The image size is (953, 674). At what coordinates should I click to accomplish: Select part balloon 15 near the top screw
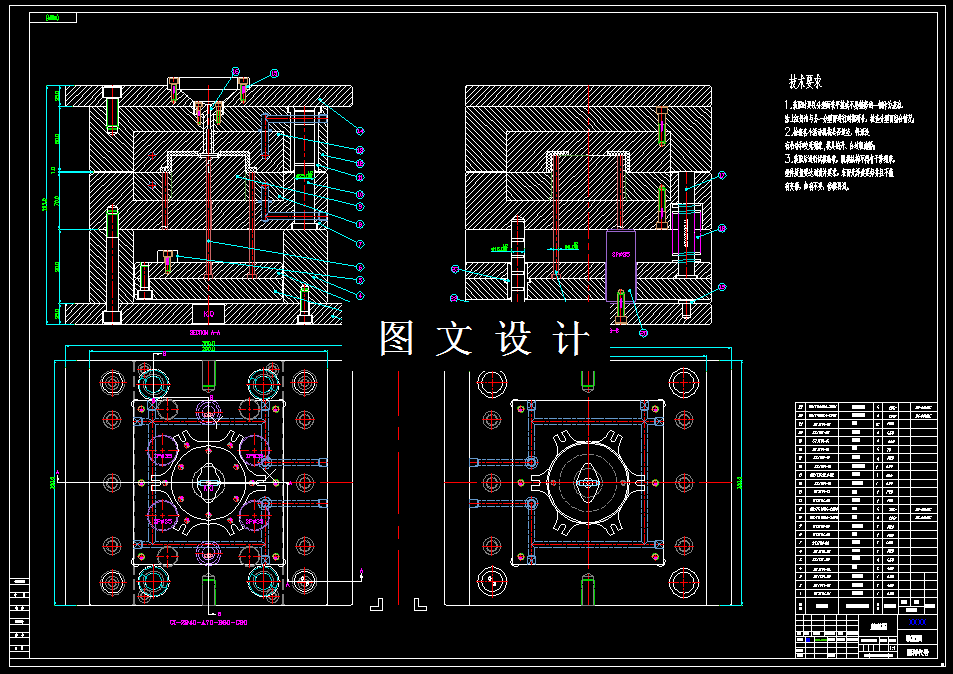coord(274,74)
